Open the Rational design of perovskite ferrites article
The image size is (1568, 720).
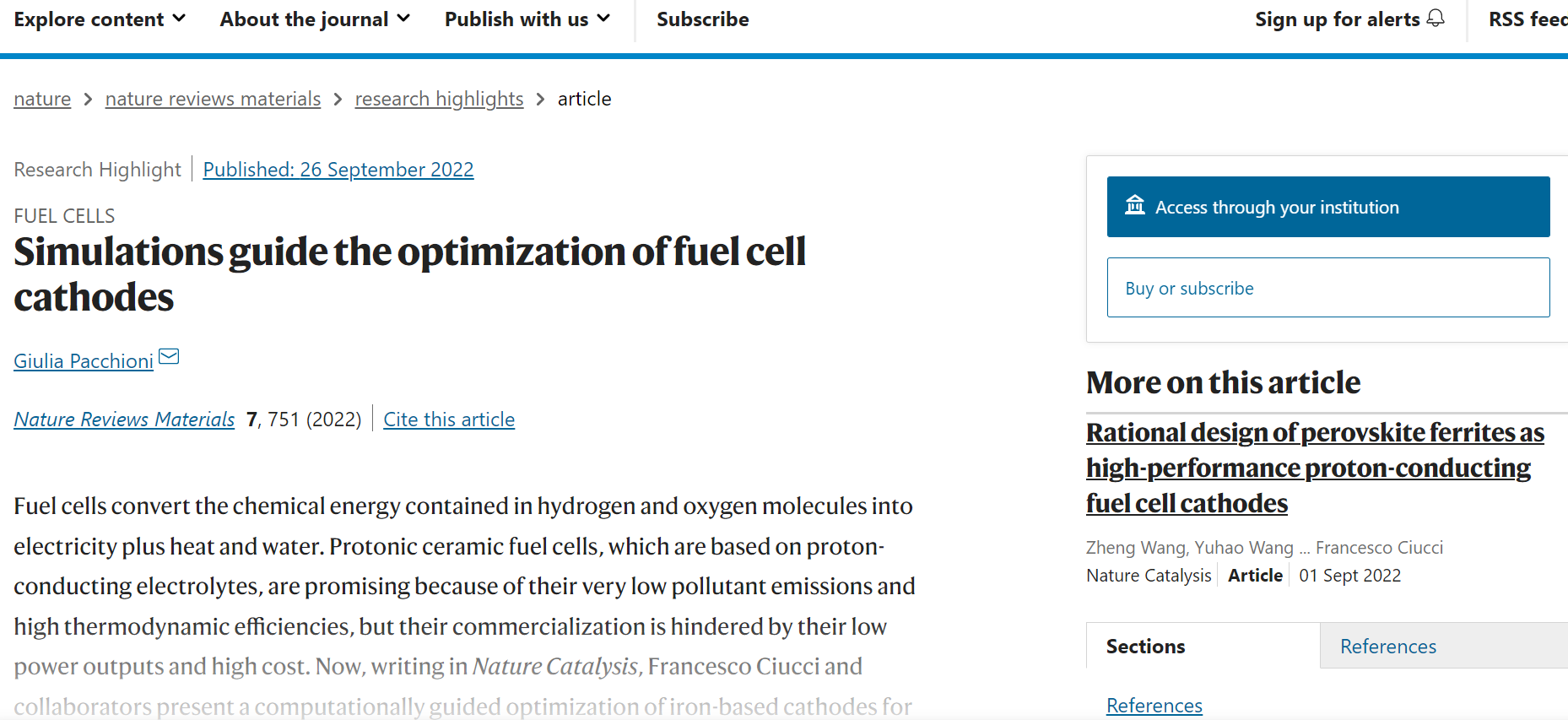click(x=1315, y=468)
